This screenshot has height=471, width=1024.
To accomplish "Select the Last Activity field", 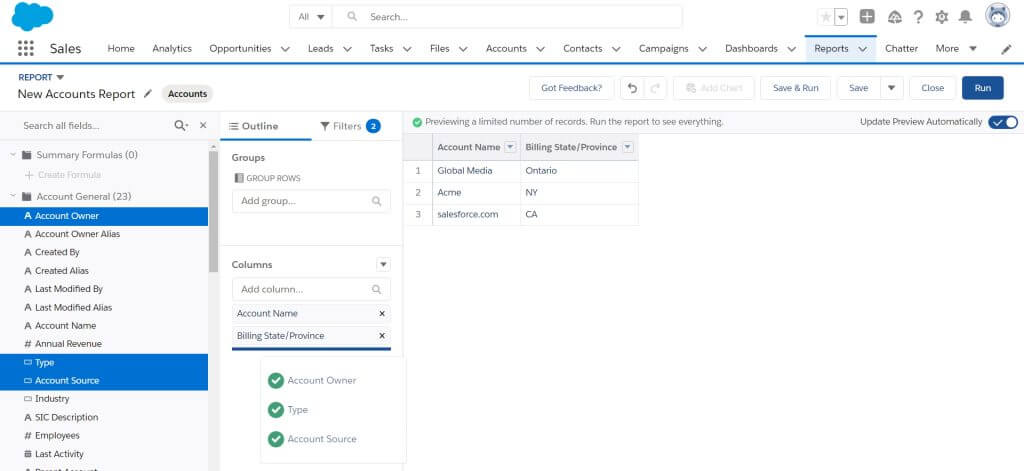I will 104,454.
